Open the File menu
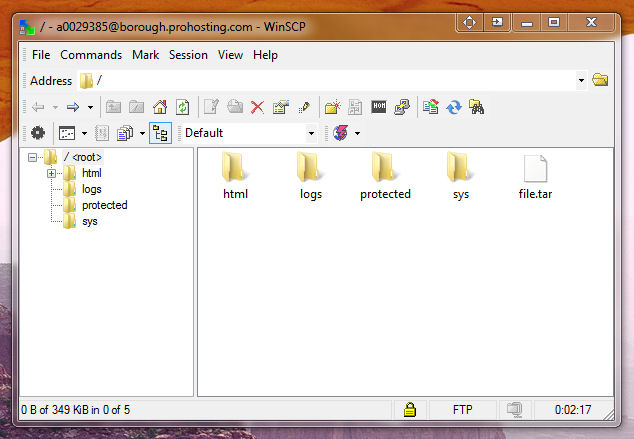634x439 pixels. click(41, 55)
